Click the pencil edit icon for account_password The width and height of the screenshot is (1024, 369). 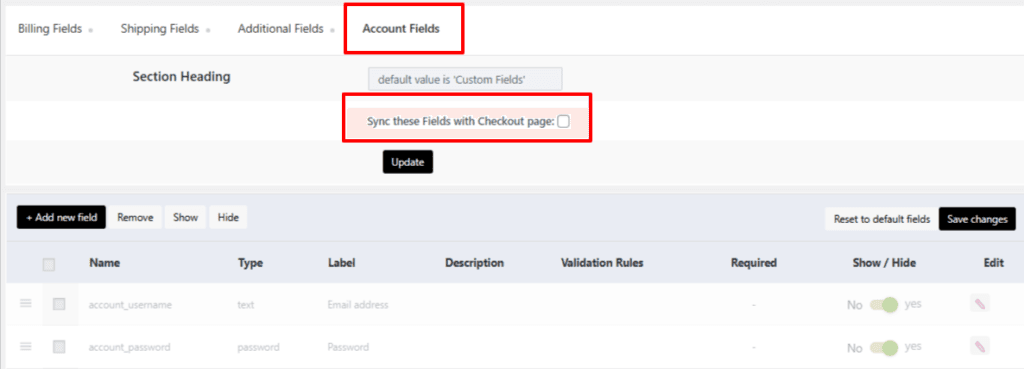979,346
